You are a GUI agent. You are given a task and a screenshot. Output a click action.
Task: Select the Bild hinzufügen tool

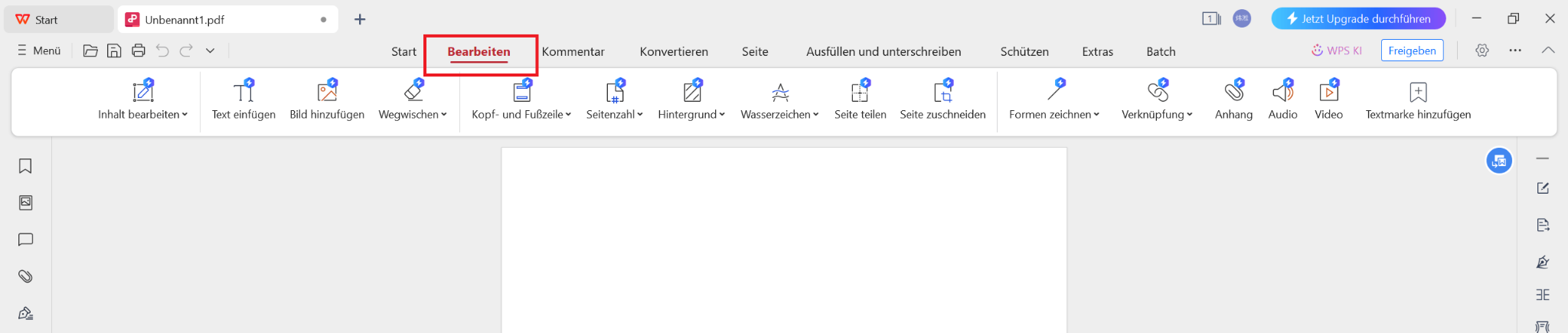pyautogui.click(x=327, y=93)
